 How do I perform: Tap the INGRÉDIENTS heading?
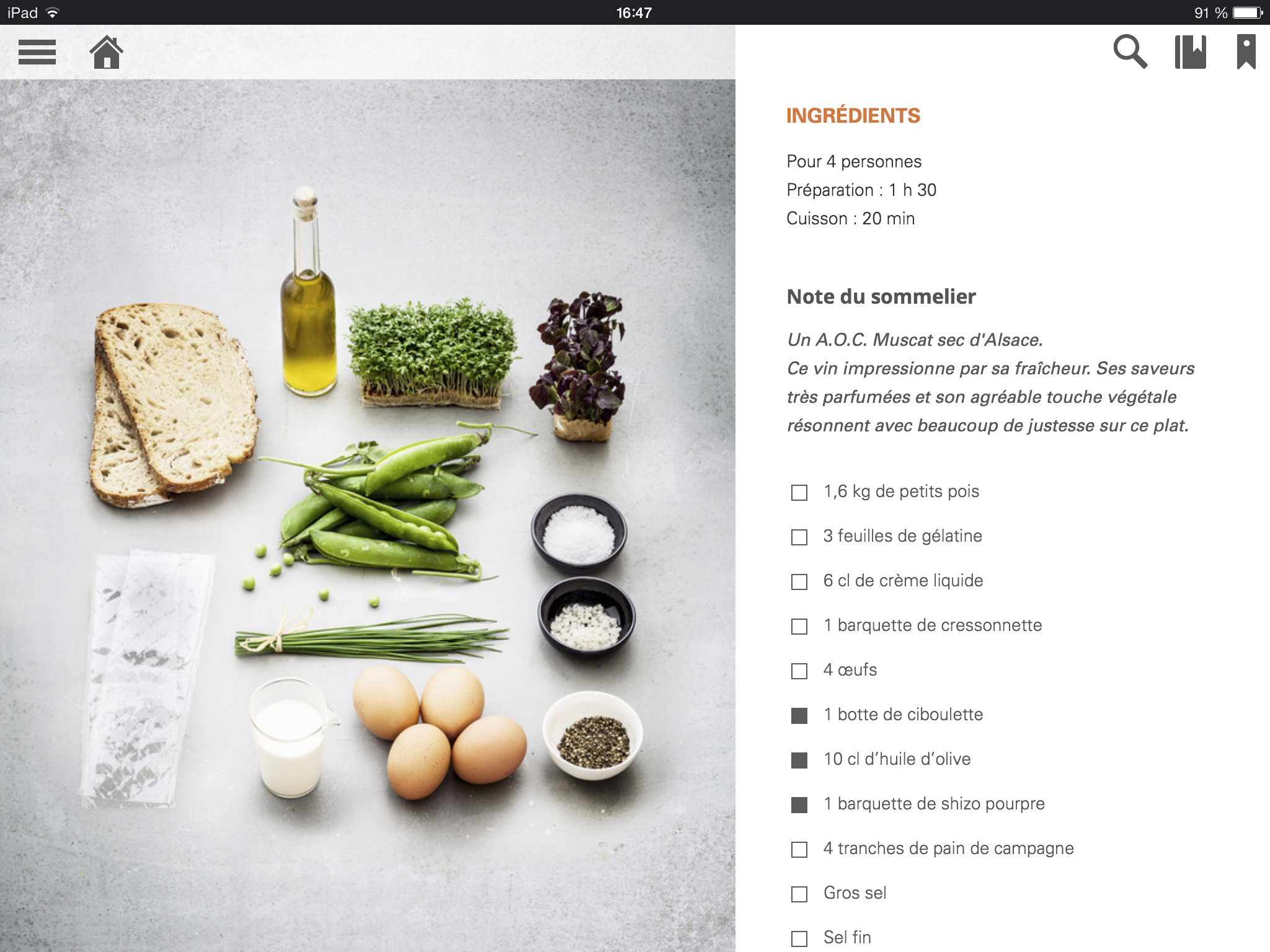853,115
